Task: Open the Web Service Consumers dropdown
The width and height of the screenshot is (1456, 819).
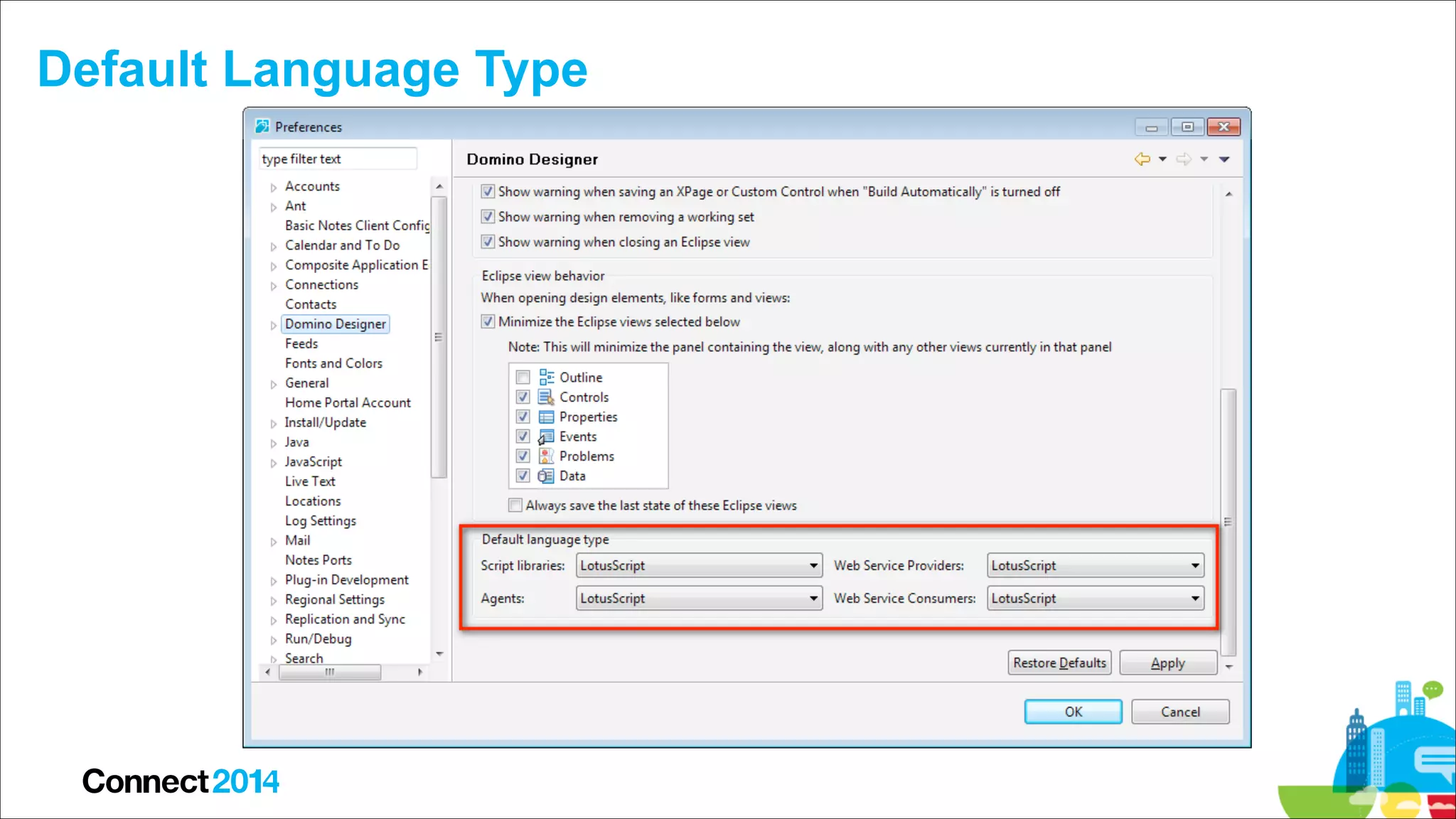Action: coord(1096,599)
